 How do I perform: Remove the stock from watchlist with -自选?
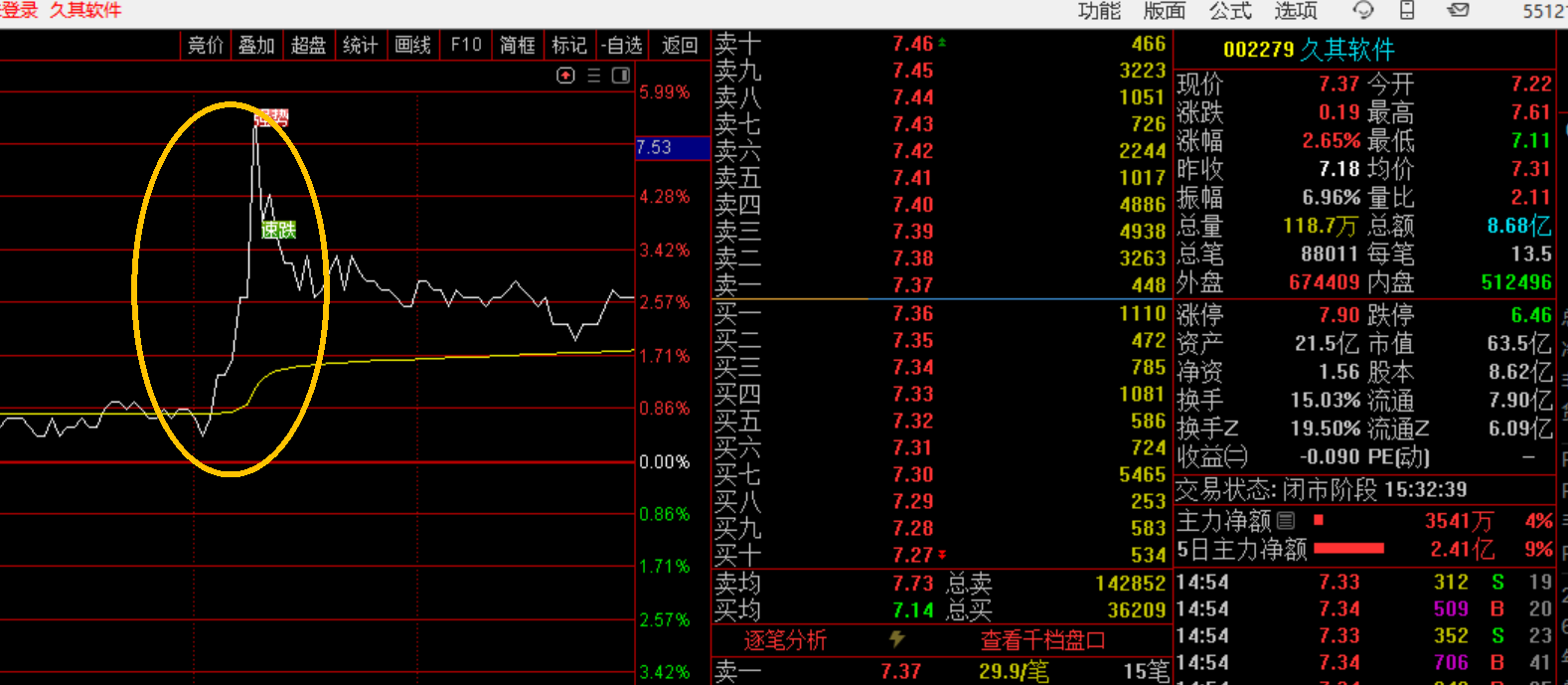tap(622, 45)
